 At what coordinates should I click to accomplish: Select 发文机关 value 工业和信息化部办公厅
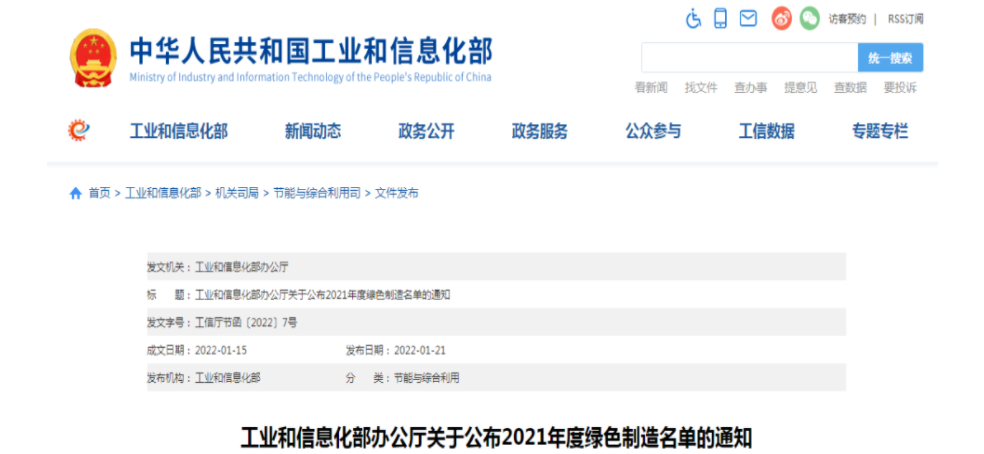coord(242,267)
